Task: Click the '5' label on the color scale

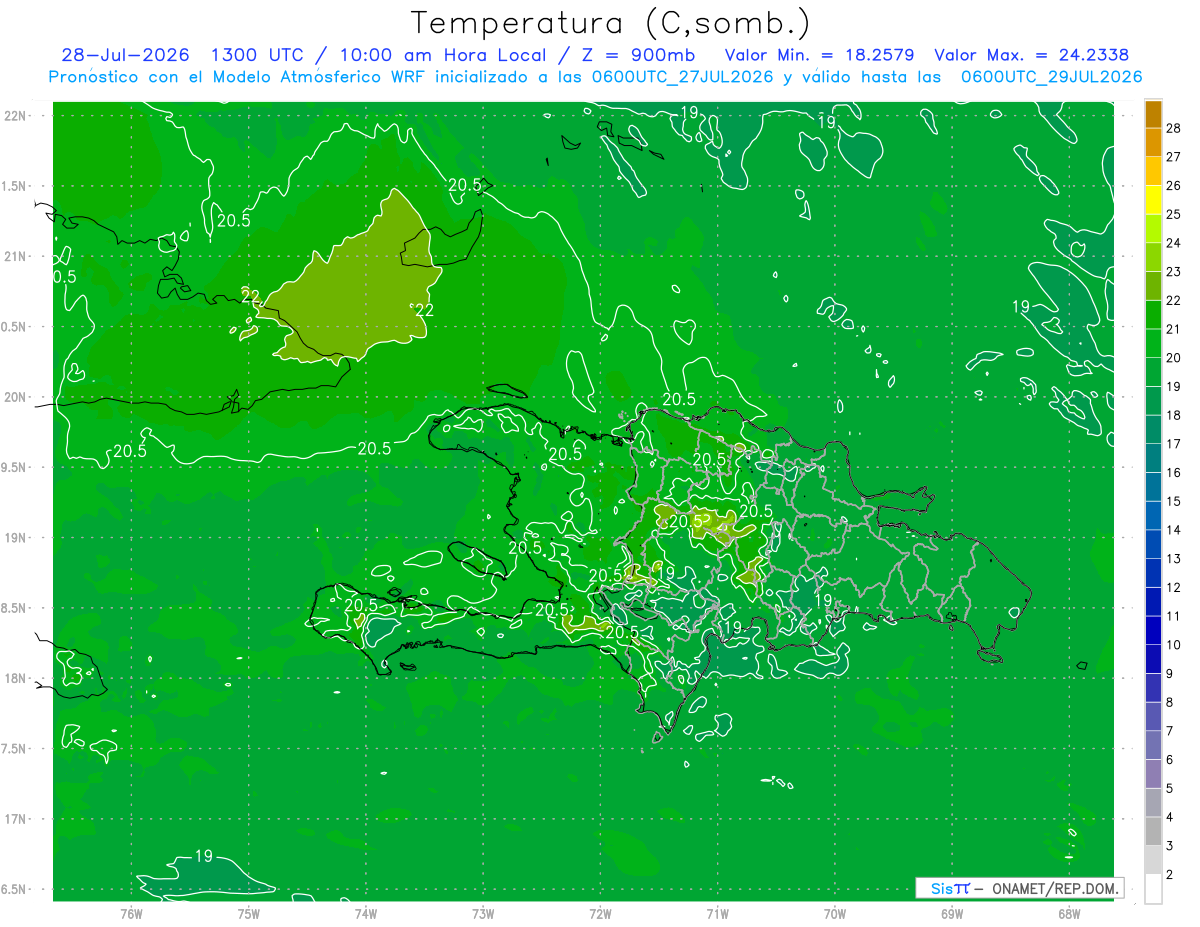Action: [x=1172, y=789]
